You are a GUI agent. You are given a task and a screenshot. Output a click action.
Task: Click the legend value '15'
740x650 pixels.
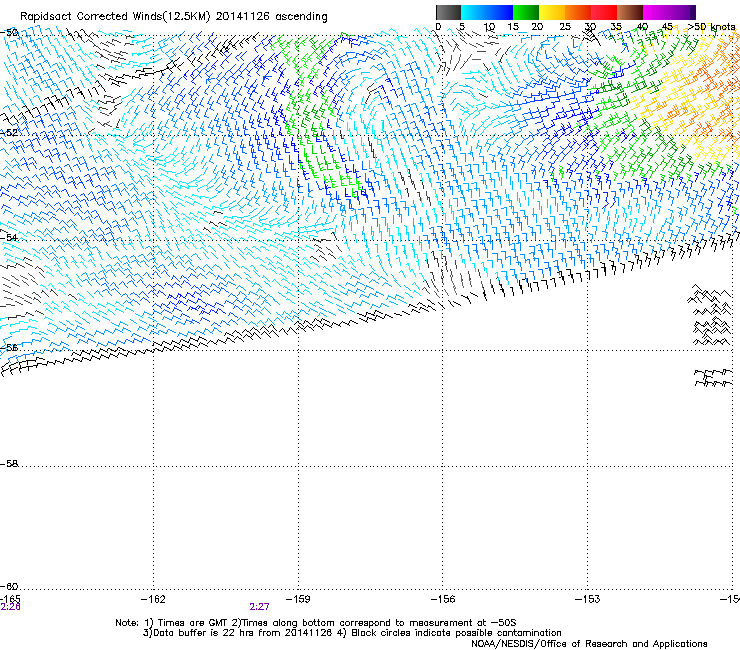point(513,27)
